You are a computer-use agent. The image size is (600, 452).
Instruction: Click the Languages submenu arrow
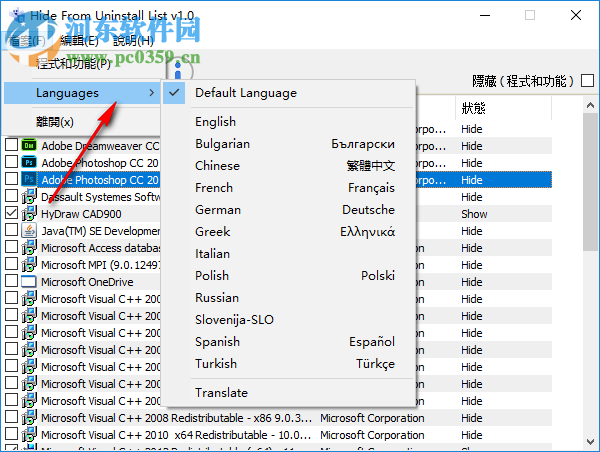(152, 93)
